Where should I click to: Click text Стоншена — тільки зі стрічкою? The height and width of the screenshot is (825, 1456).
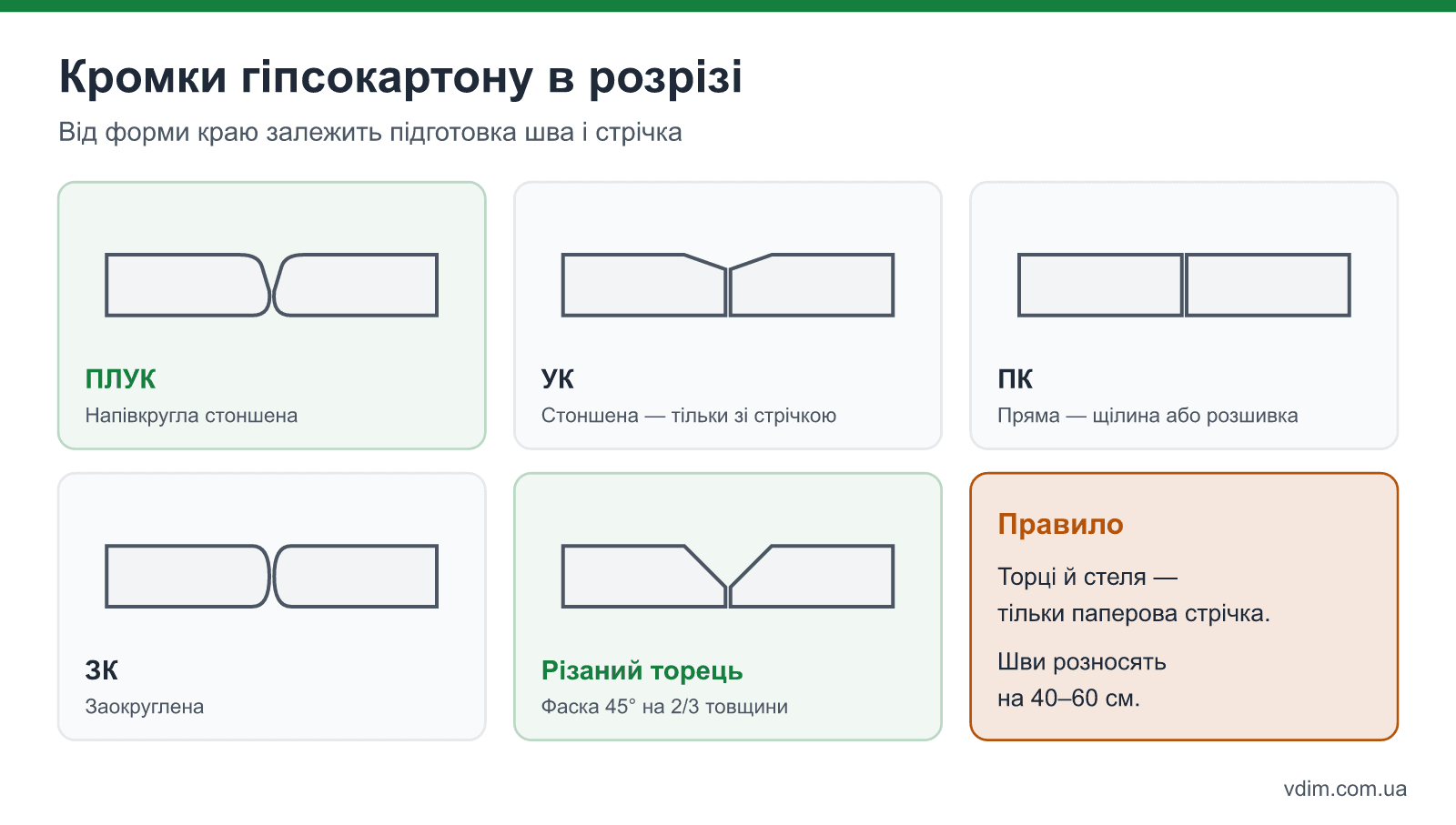689,416
